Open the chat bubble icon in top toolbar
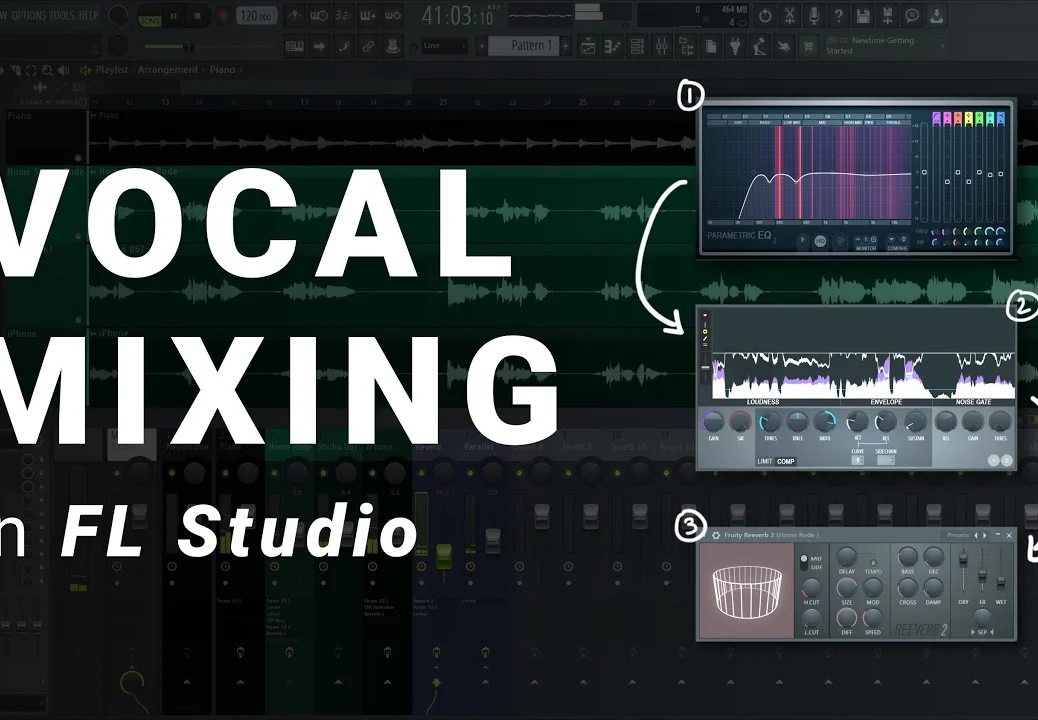 pyautogui.click(x=912, y=16)
